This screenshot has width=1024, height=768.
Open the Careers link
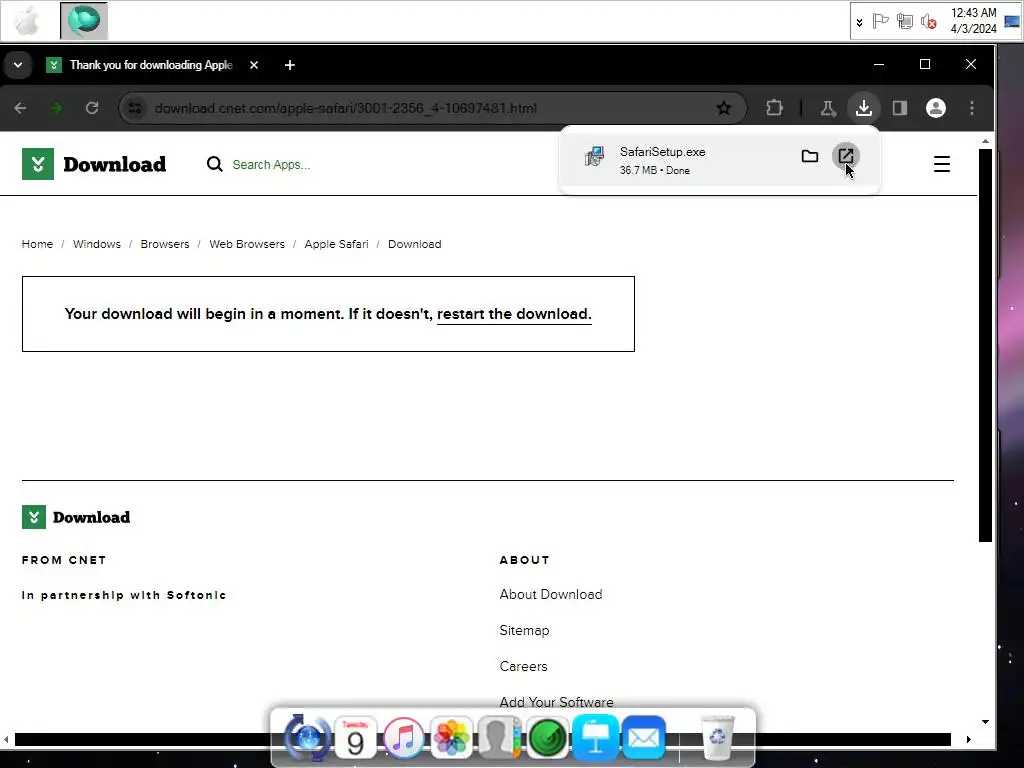click(523, 666)
